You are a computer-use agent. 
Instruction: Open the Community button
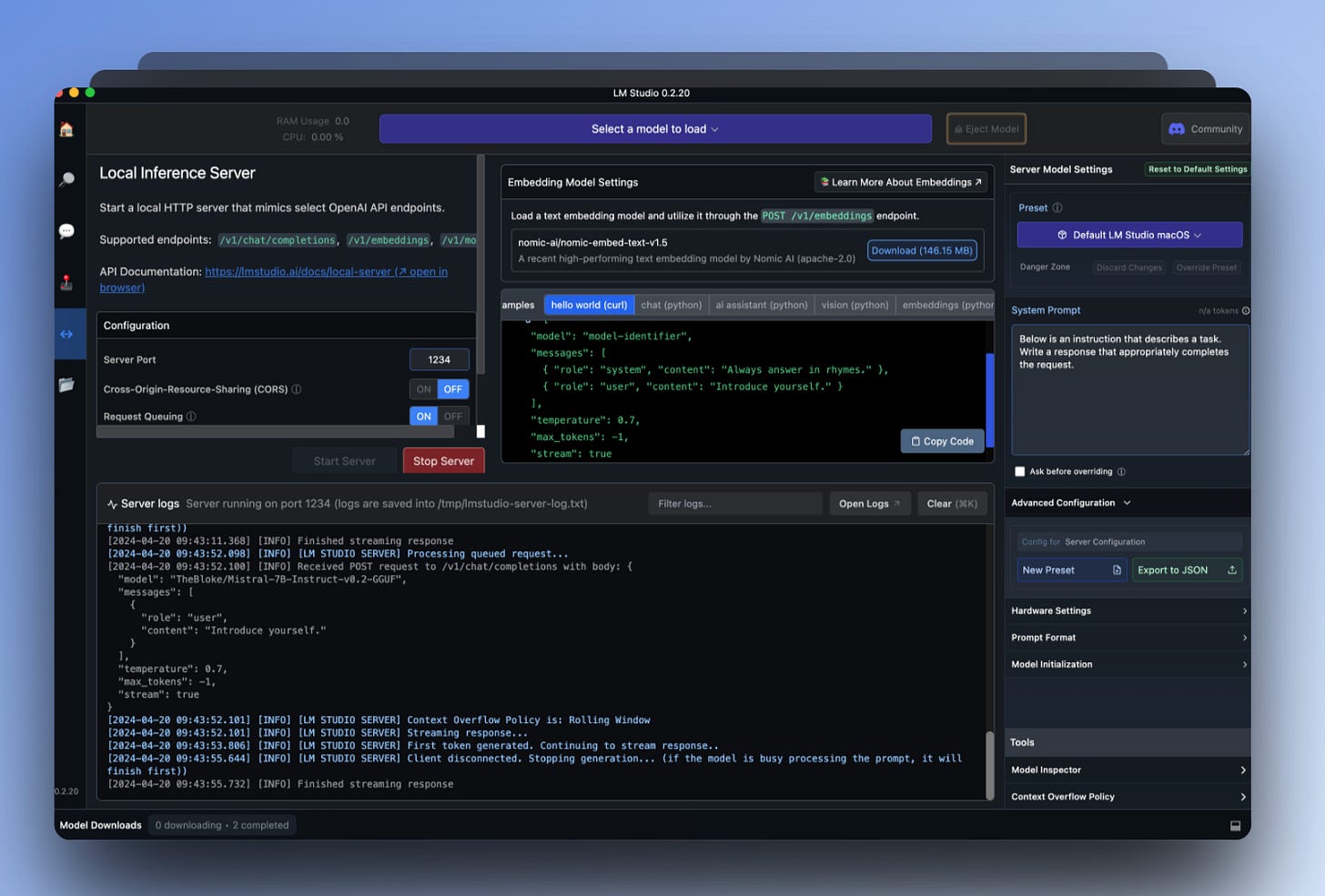point(1206,129)
